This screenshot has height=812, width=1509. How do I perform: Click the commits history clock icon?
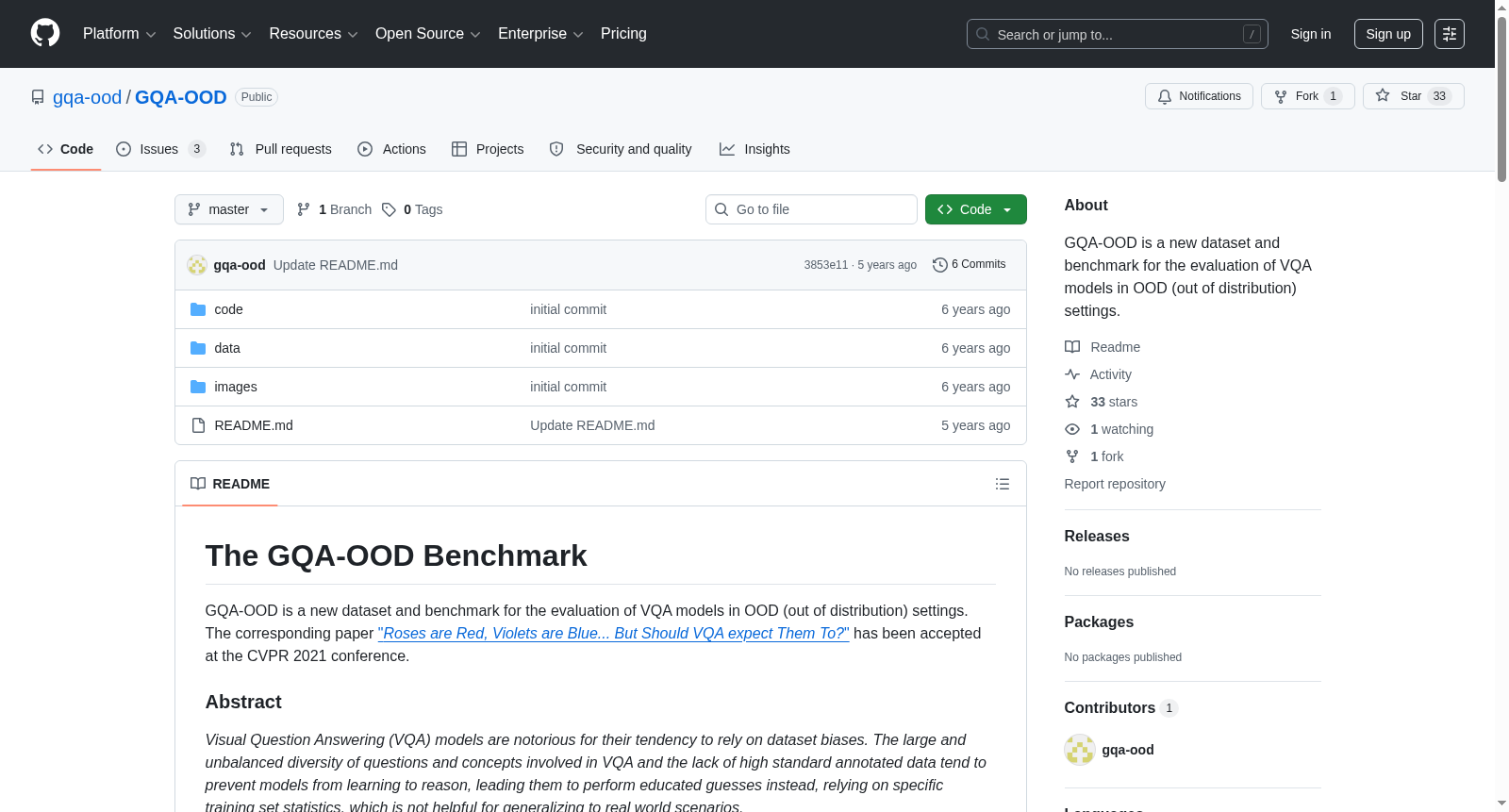tap(939, 265)
